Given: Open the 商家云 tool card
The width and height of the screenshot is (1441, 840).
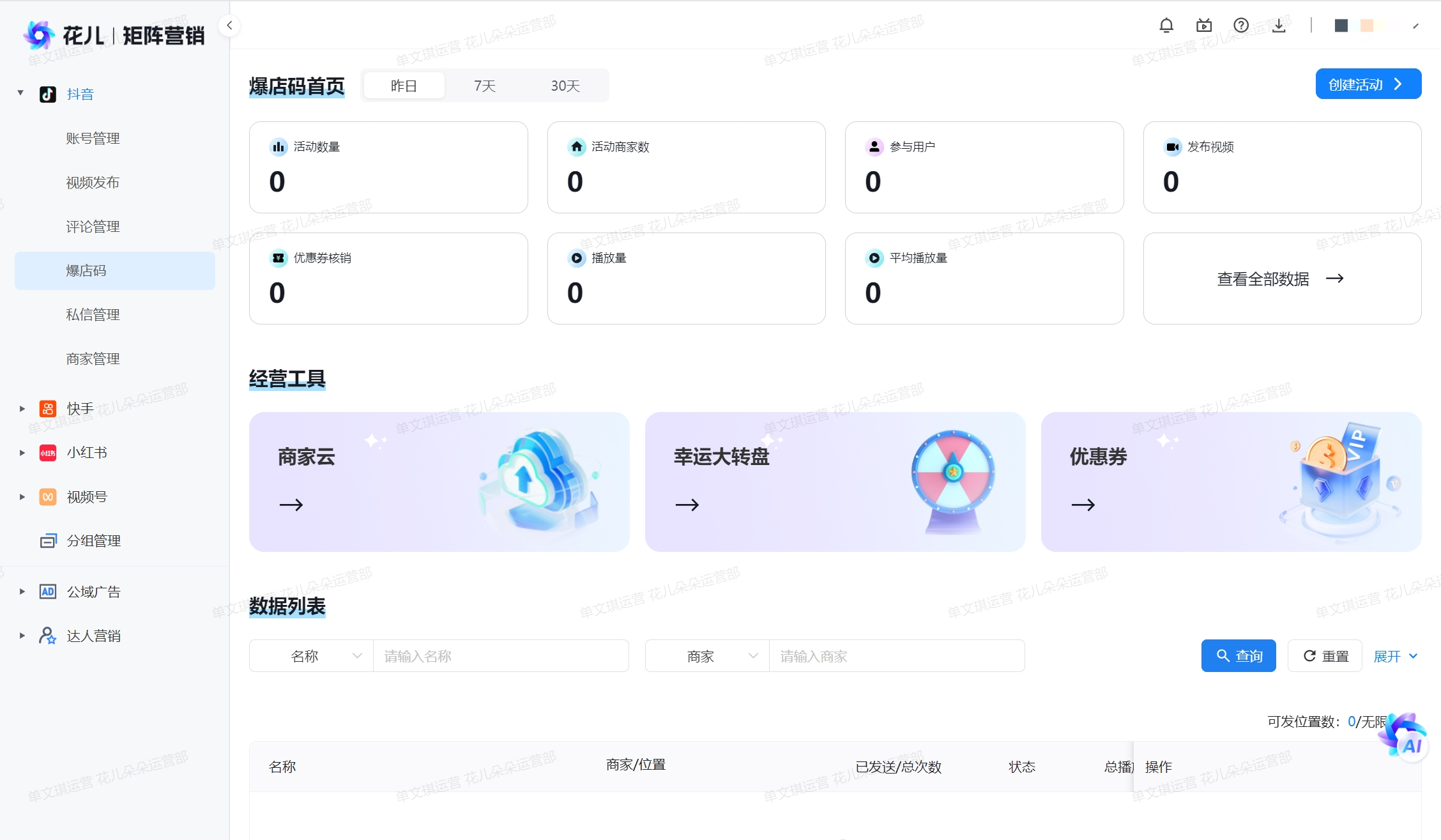Looking at the screenshot, I should pyautogui.click(x=439, y=482).
